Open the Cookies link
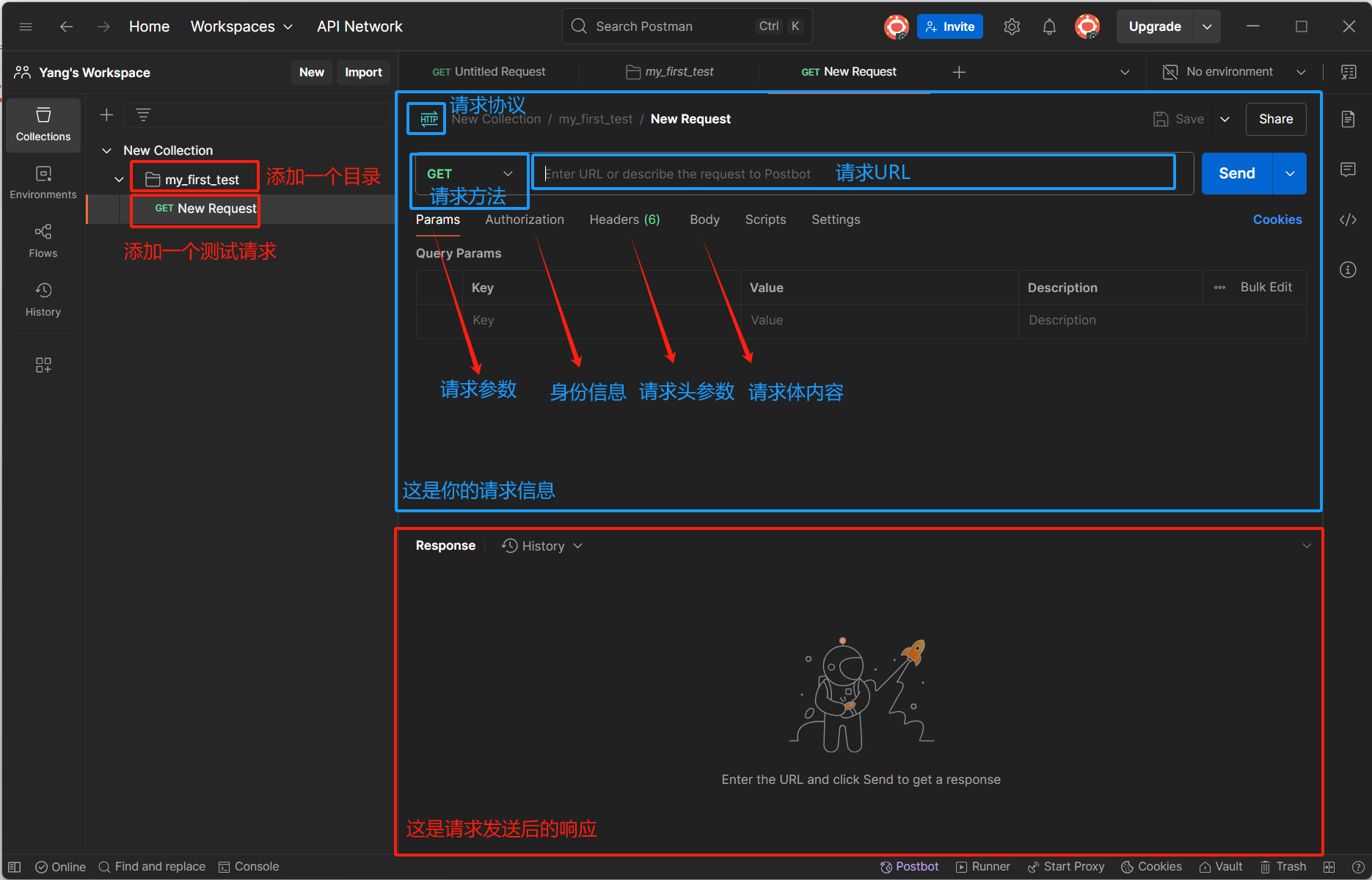This screenshot has width=1372, height=880. click(x=1277, y=219)
